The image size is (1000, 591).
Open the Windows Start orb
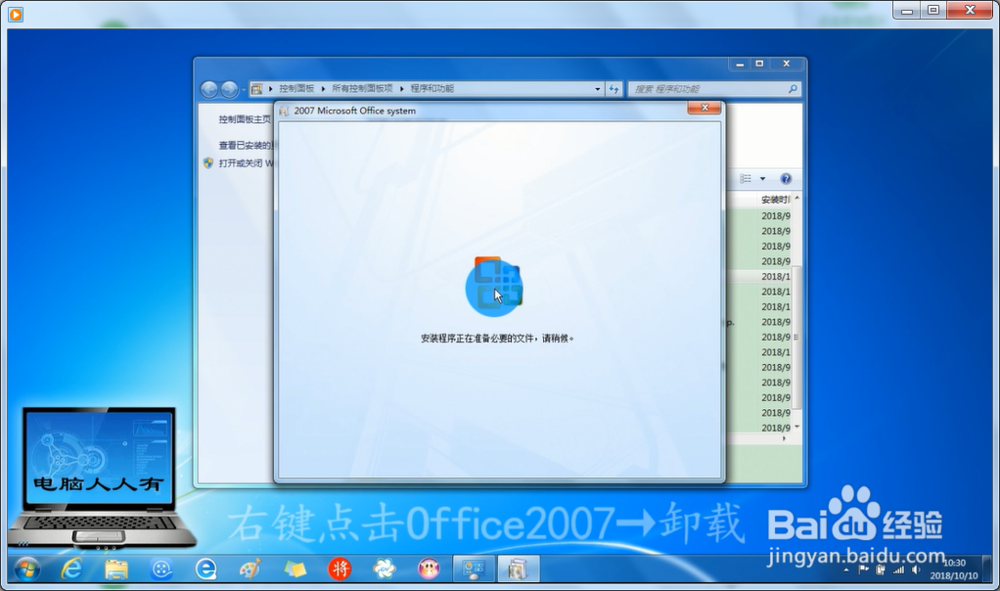coord(27,569)
